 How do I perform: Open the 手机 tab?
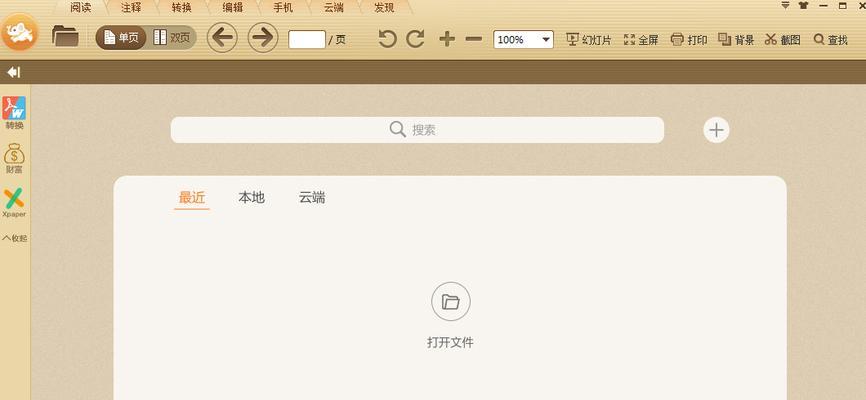283,8
